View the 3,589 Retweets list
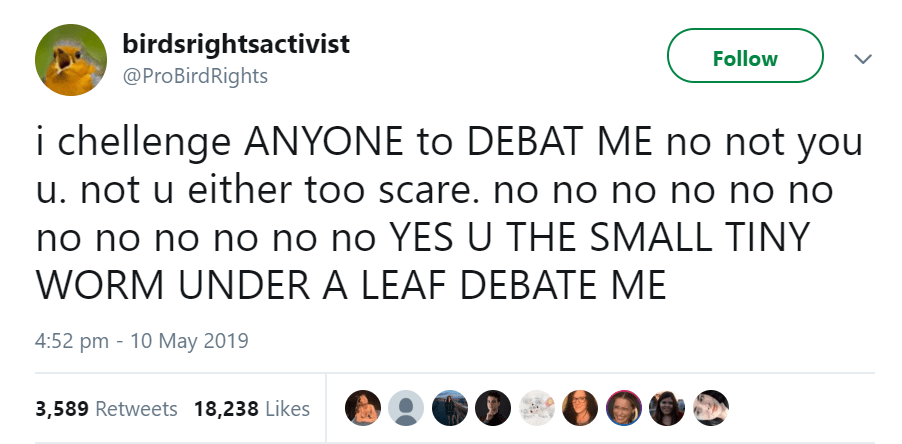Screen dimensions: 902x444 [105, 408]
